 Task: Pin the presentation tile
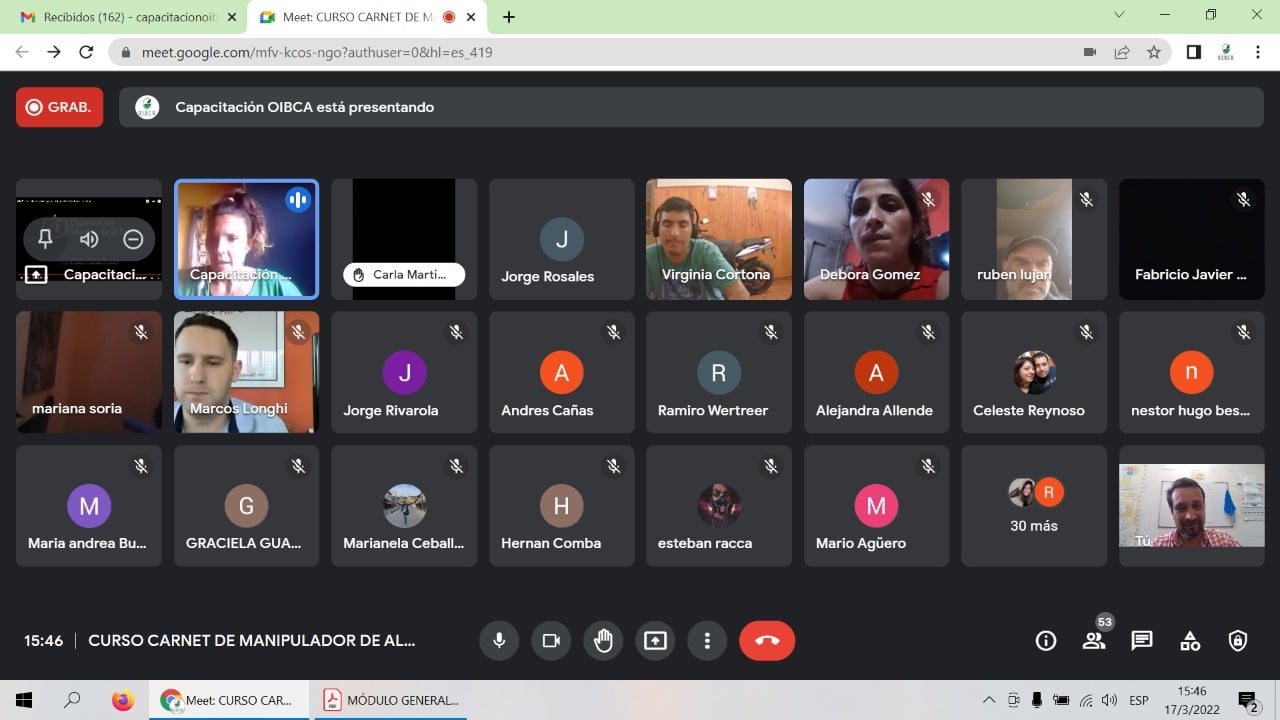45,239
